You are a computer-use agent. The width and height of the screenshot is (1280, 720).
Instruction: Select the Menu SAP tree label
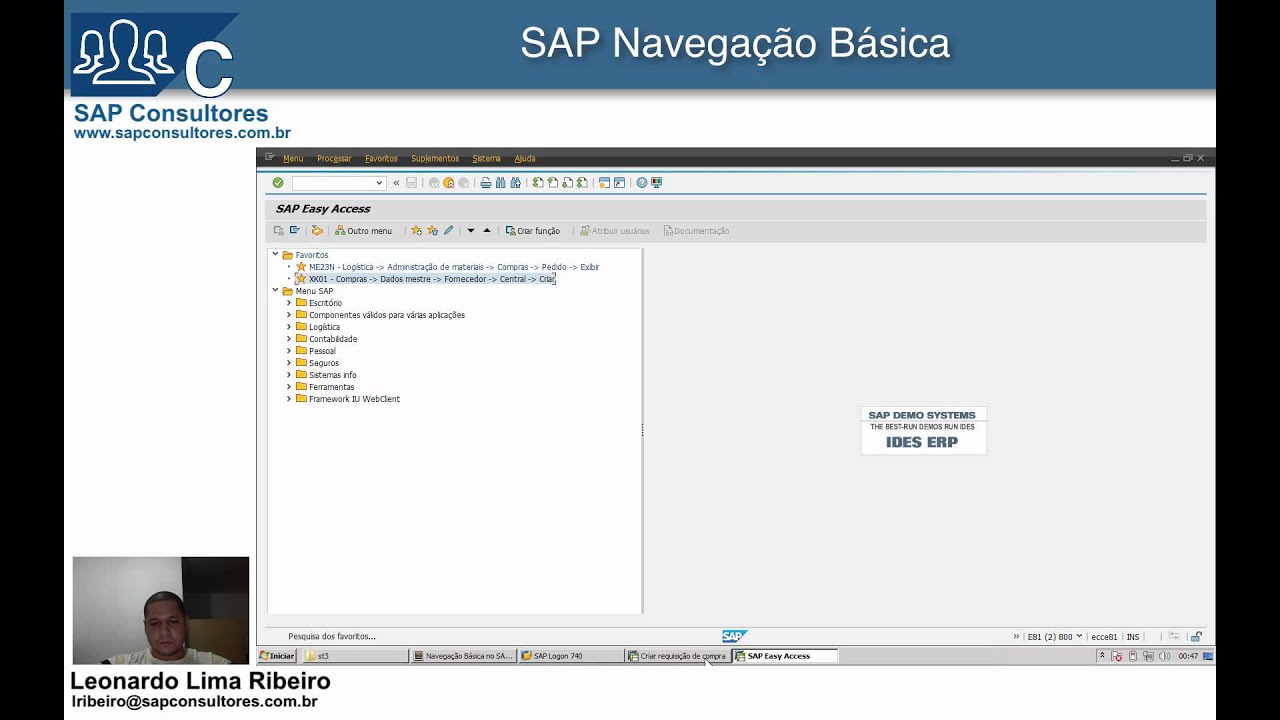pos(314,291)
